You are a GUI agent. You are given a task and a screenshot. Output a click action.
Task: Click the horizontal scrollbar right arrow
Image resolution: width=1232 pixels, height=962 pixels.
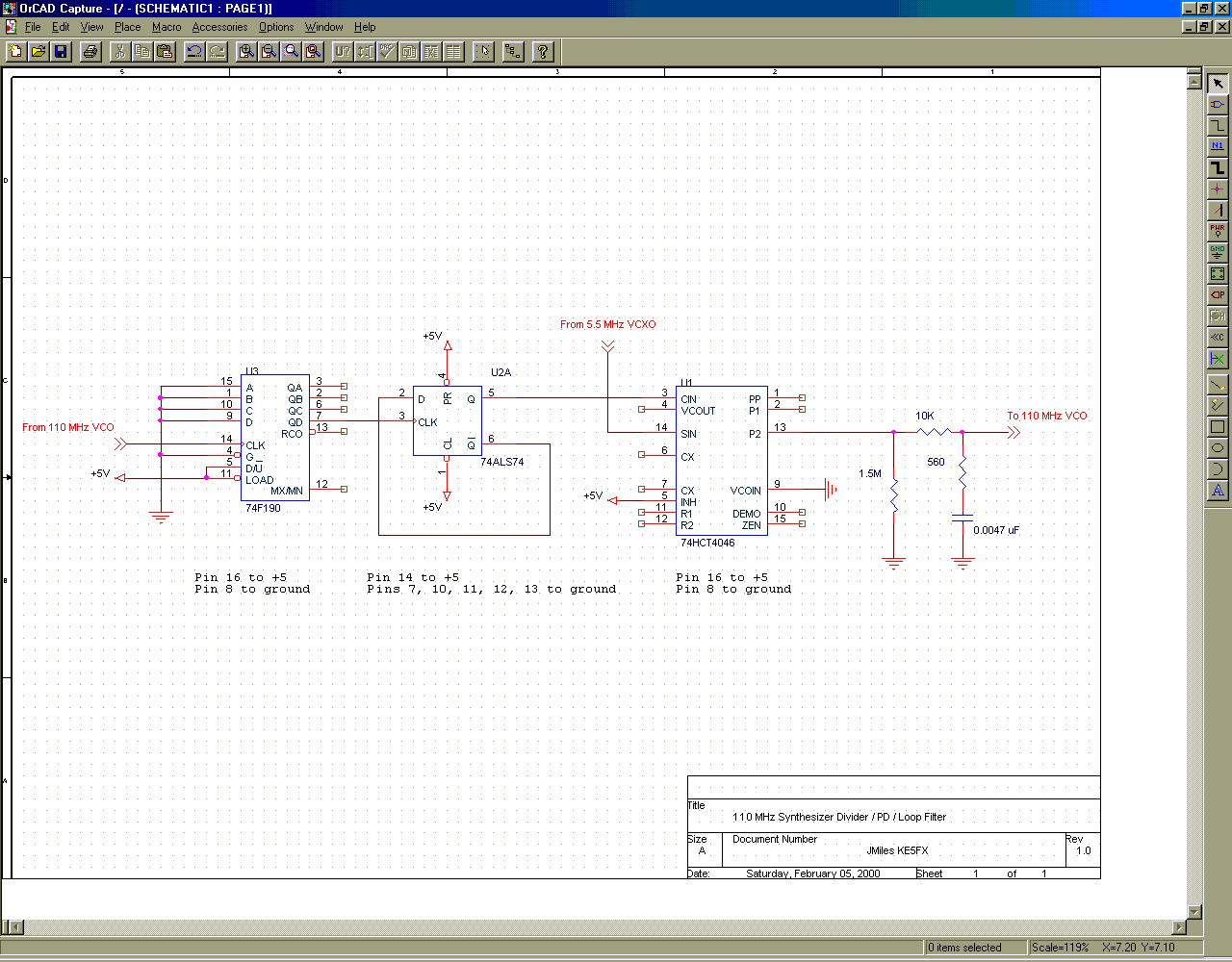(1180, 927)
